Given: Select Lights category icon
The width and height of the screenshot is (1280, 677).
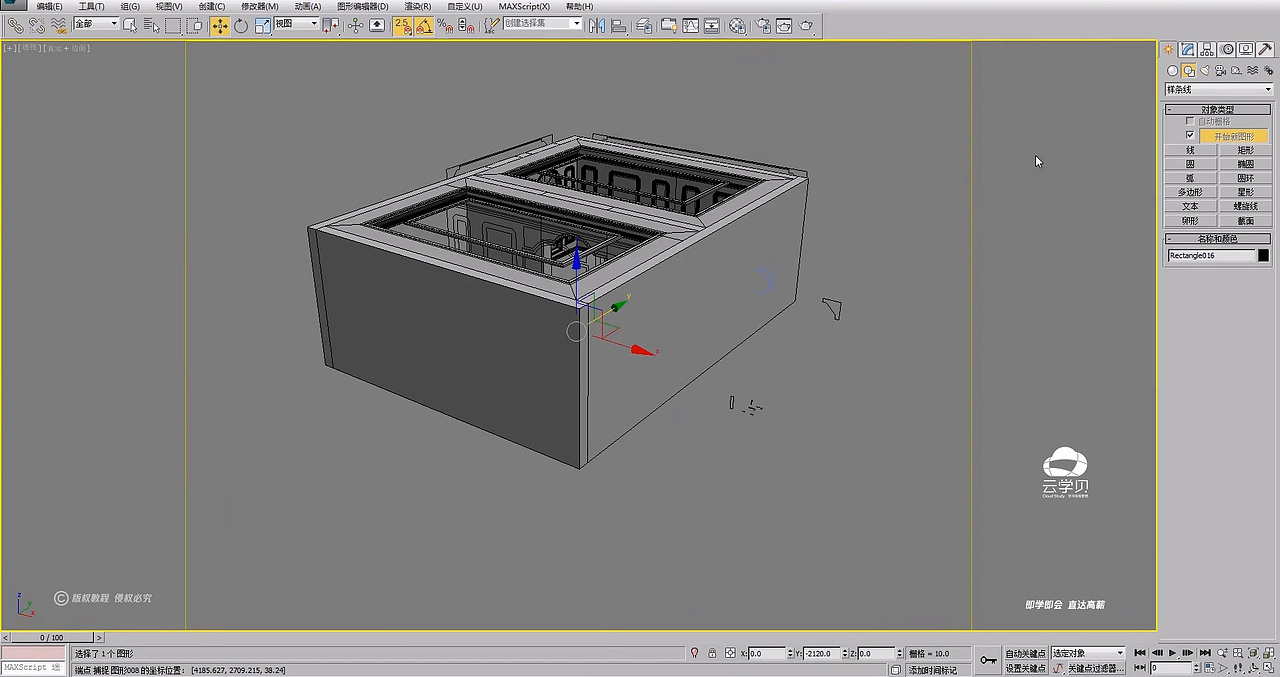Looking at the screenshot, I should point(1205,71).
